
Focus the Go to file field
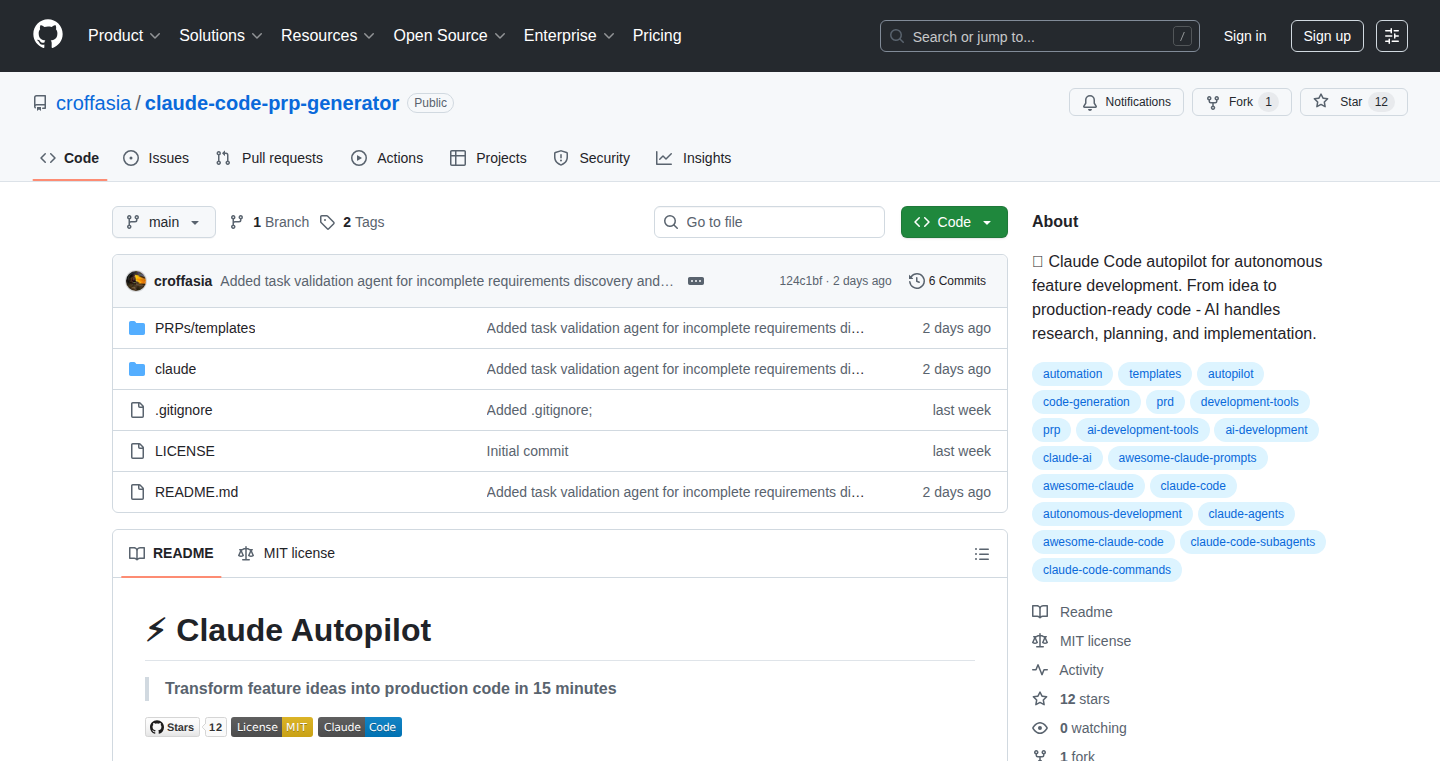pos(769,222)
